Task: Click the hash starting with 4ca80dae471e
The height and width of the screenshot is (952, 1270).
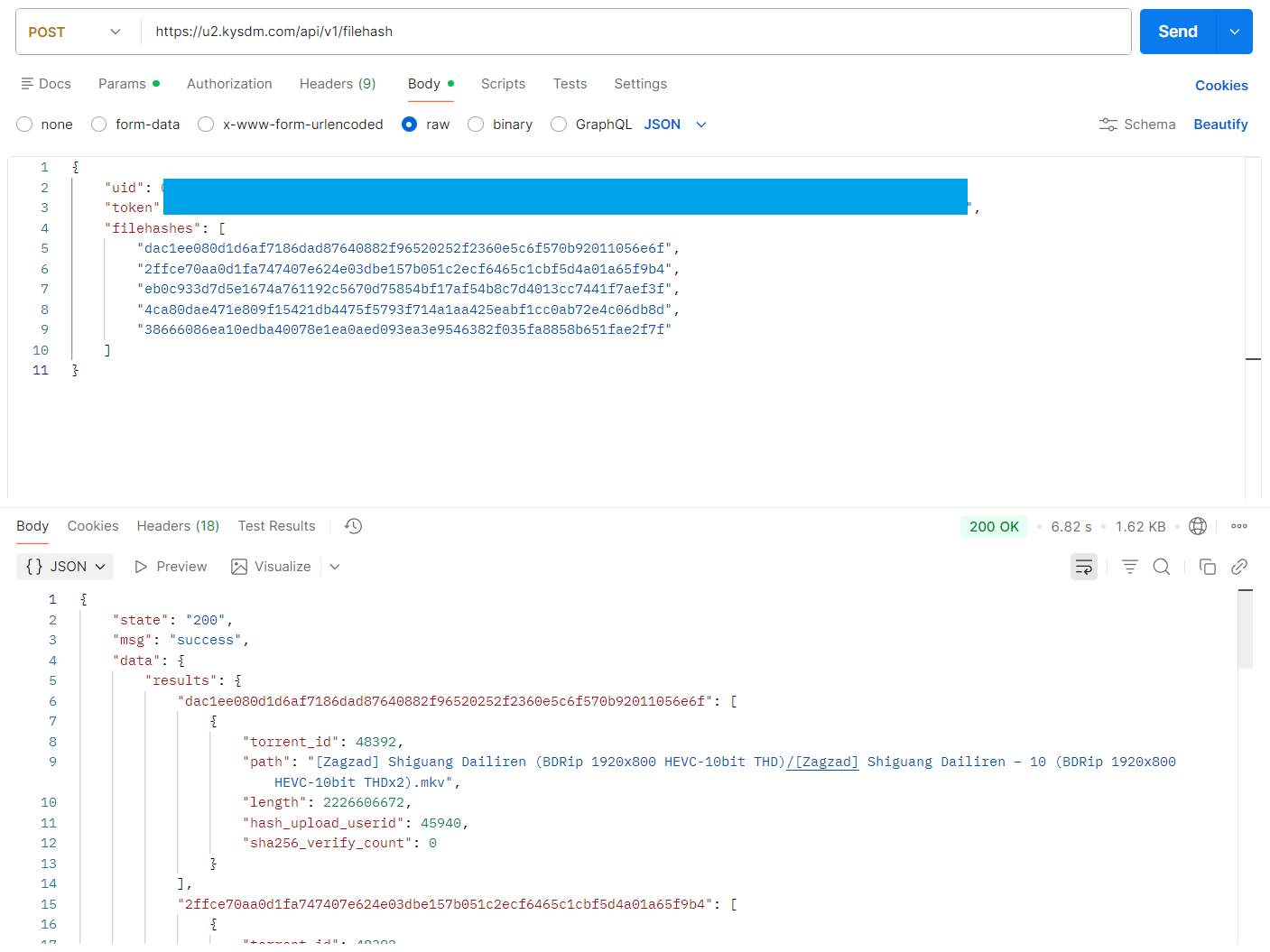Action: 404,310
